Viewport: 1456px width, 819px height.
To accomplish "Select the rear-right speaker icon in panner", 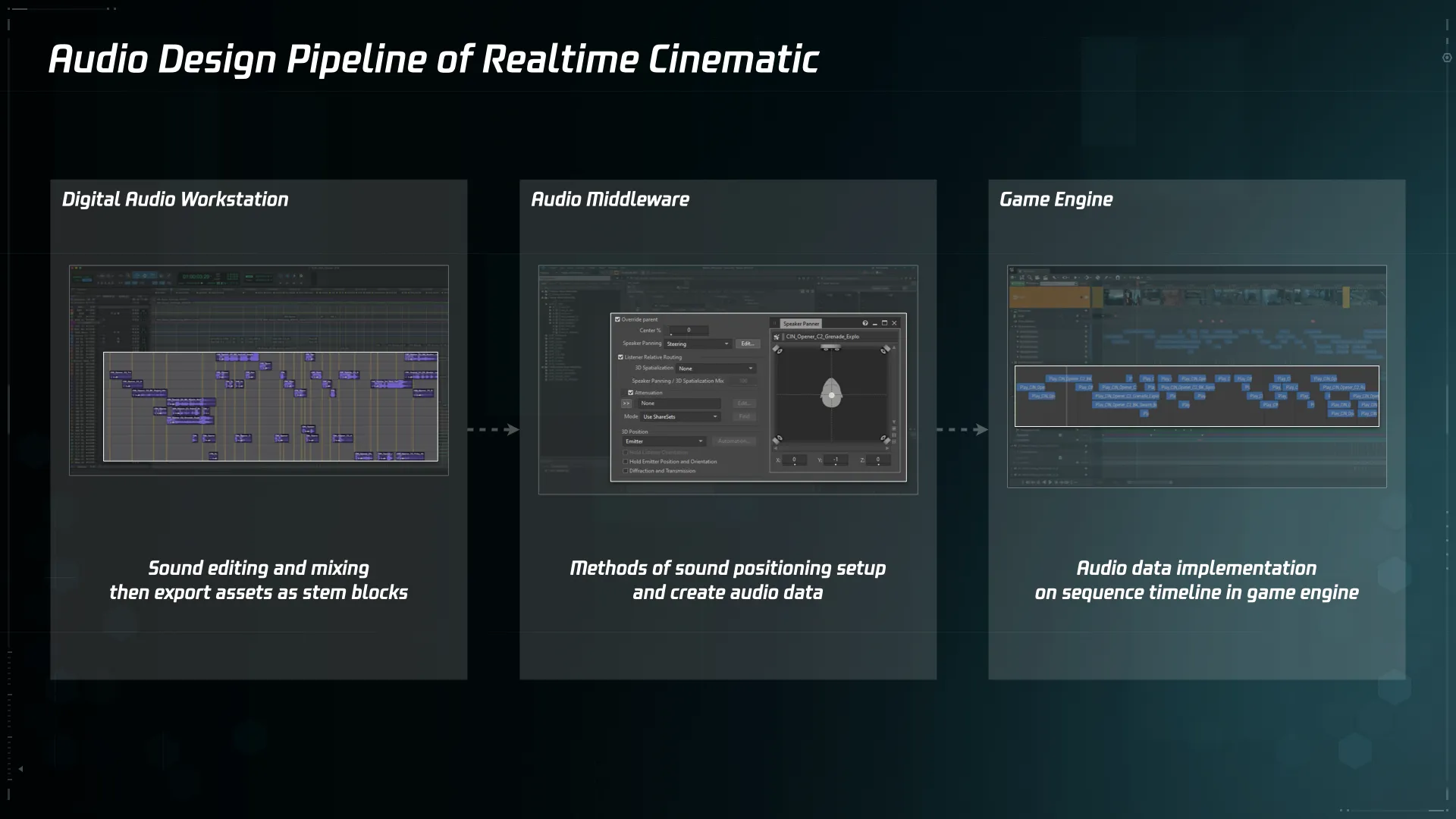I will point(886,440).
